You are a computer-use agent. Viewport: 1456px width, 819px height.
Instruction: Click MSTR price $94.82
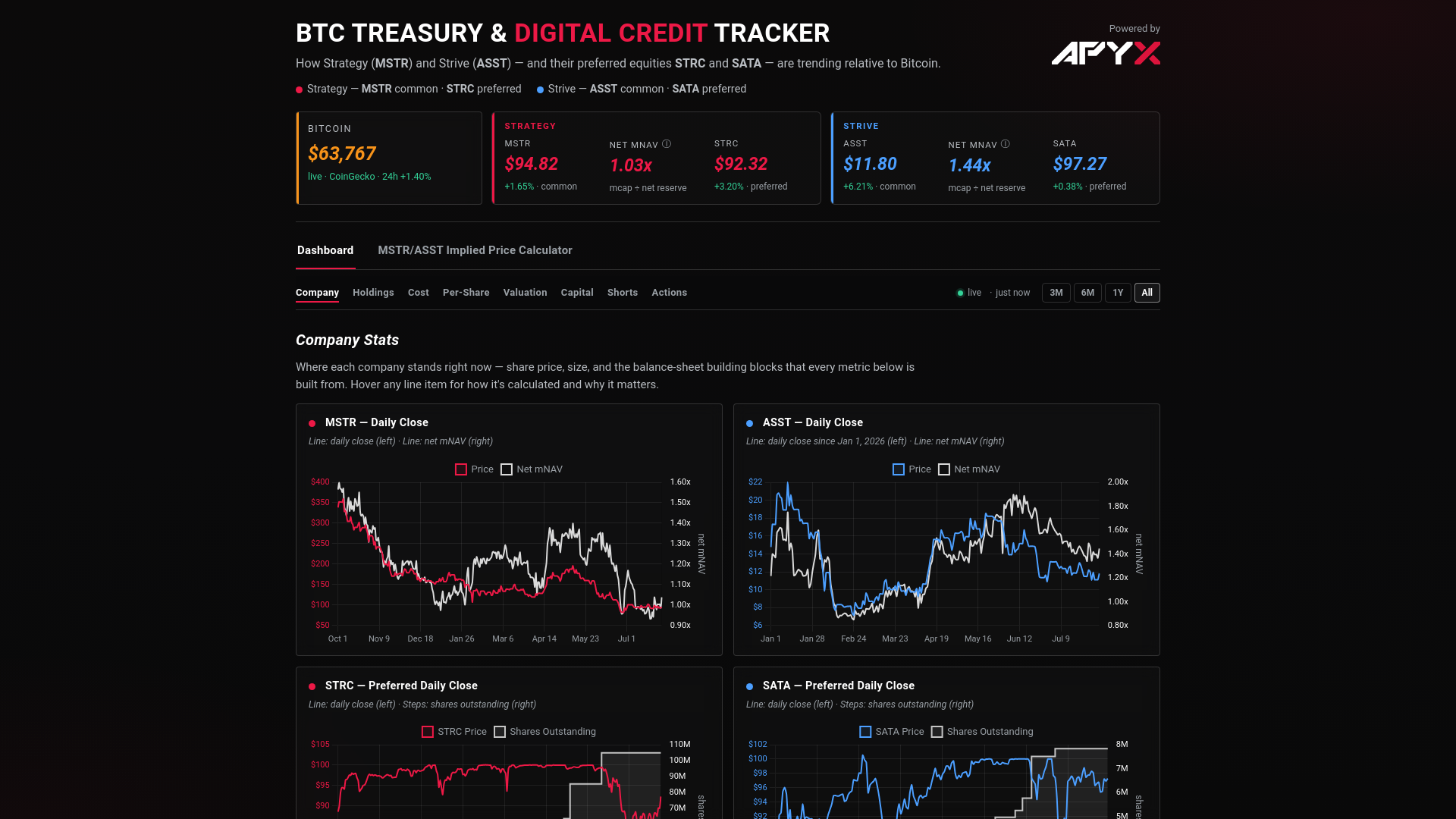coord(531,164)
